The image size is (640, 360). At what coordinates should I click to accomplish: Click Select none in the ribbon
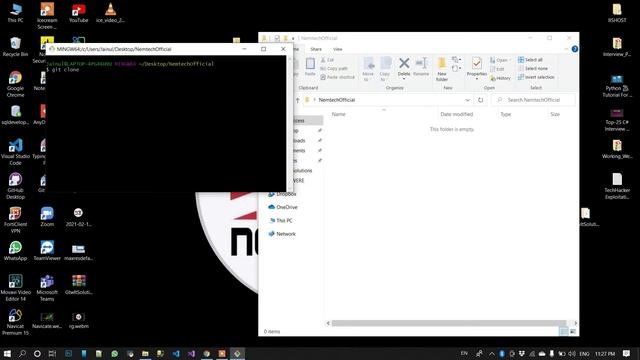(533, 69)
